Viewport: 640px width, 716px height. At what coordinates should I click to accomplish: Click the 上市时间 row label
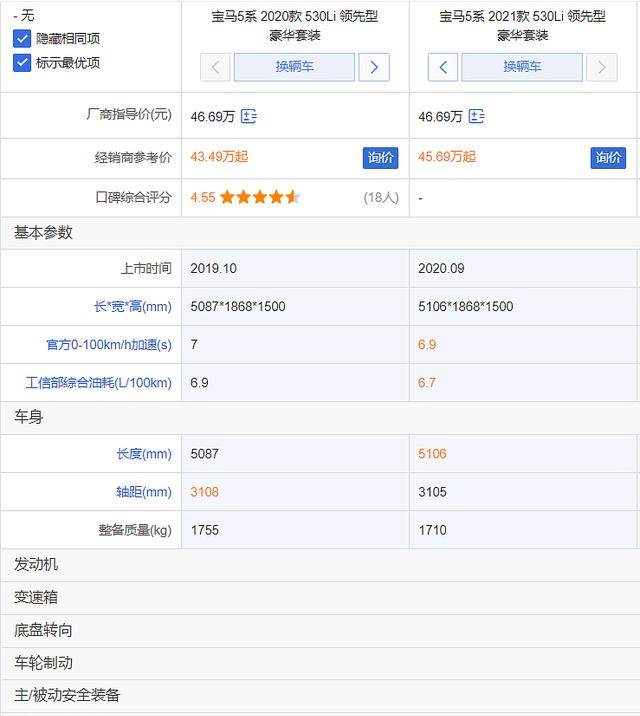coord(146,268)
